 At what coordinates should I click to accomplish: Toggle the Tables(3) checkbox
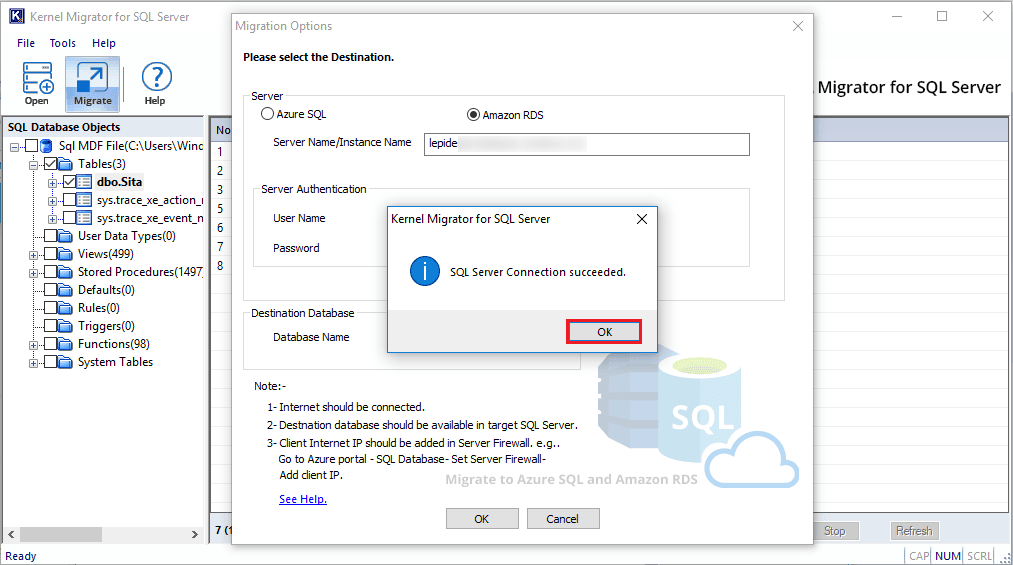click(50, 164)
